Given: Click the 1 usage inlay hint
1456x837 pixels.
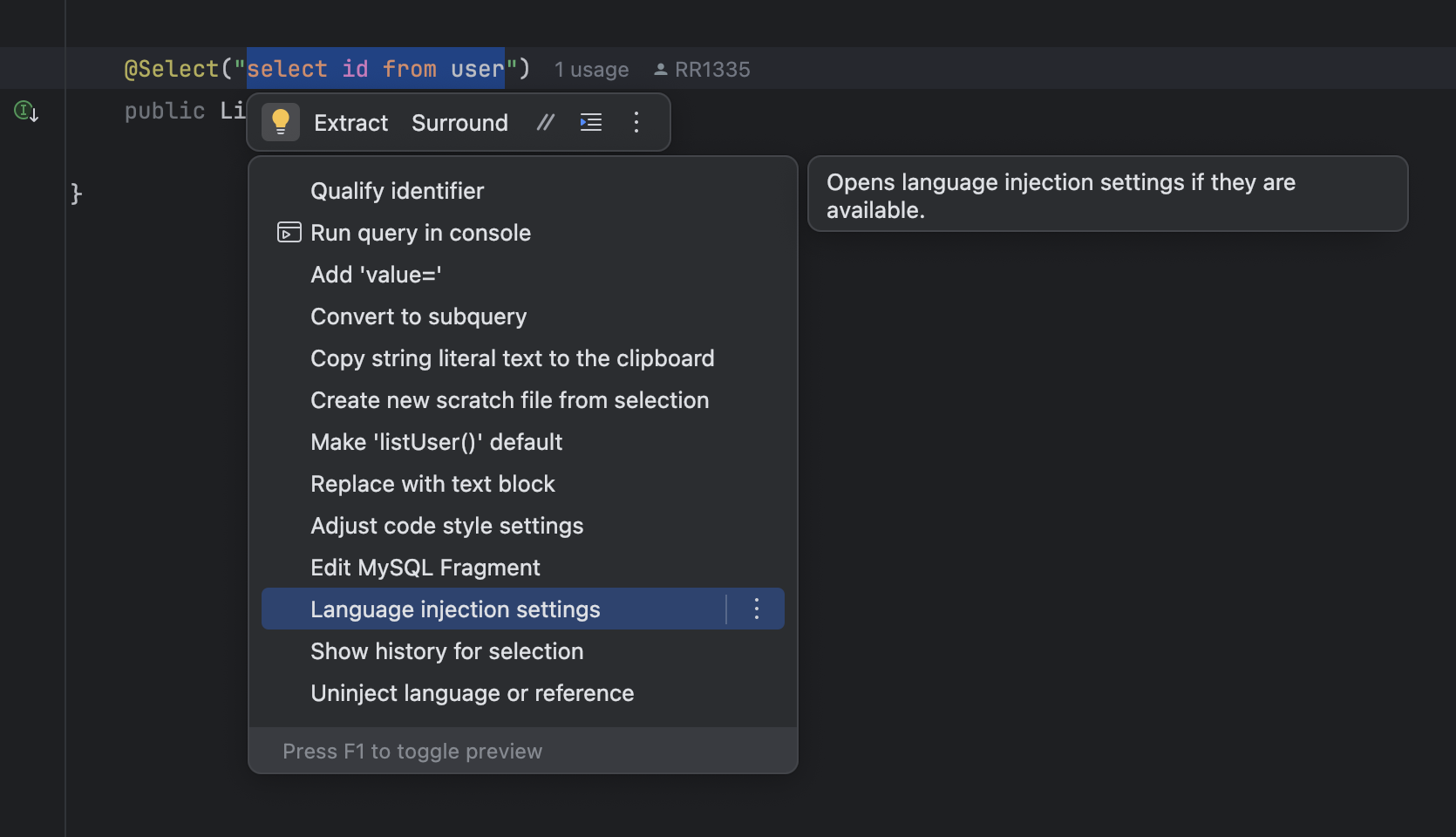Looking at the screenshot, I should click(591, 70).
